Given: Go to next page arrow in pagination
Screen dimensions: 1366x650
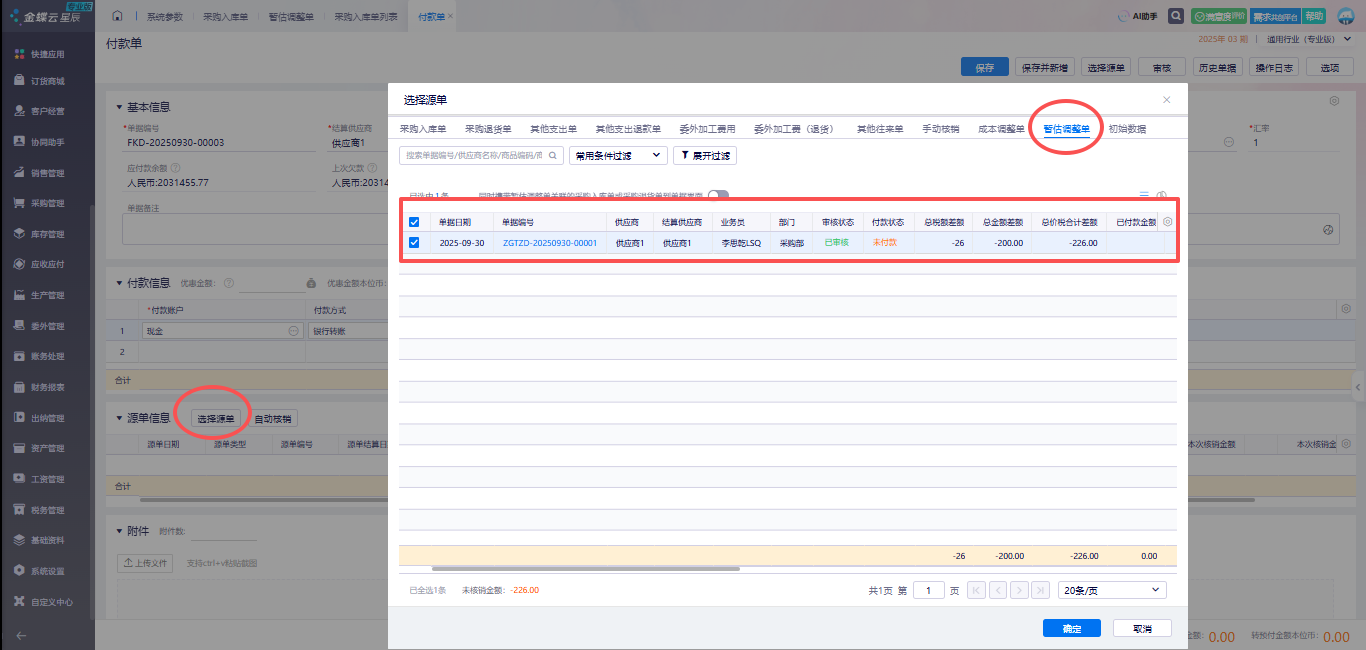Looking at the screenshot, I should 1019,590.
